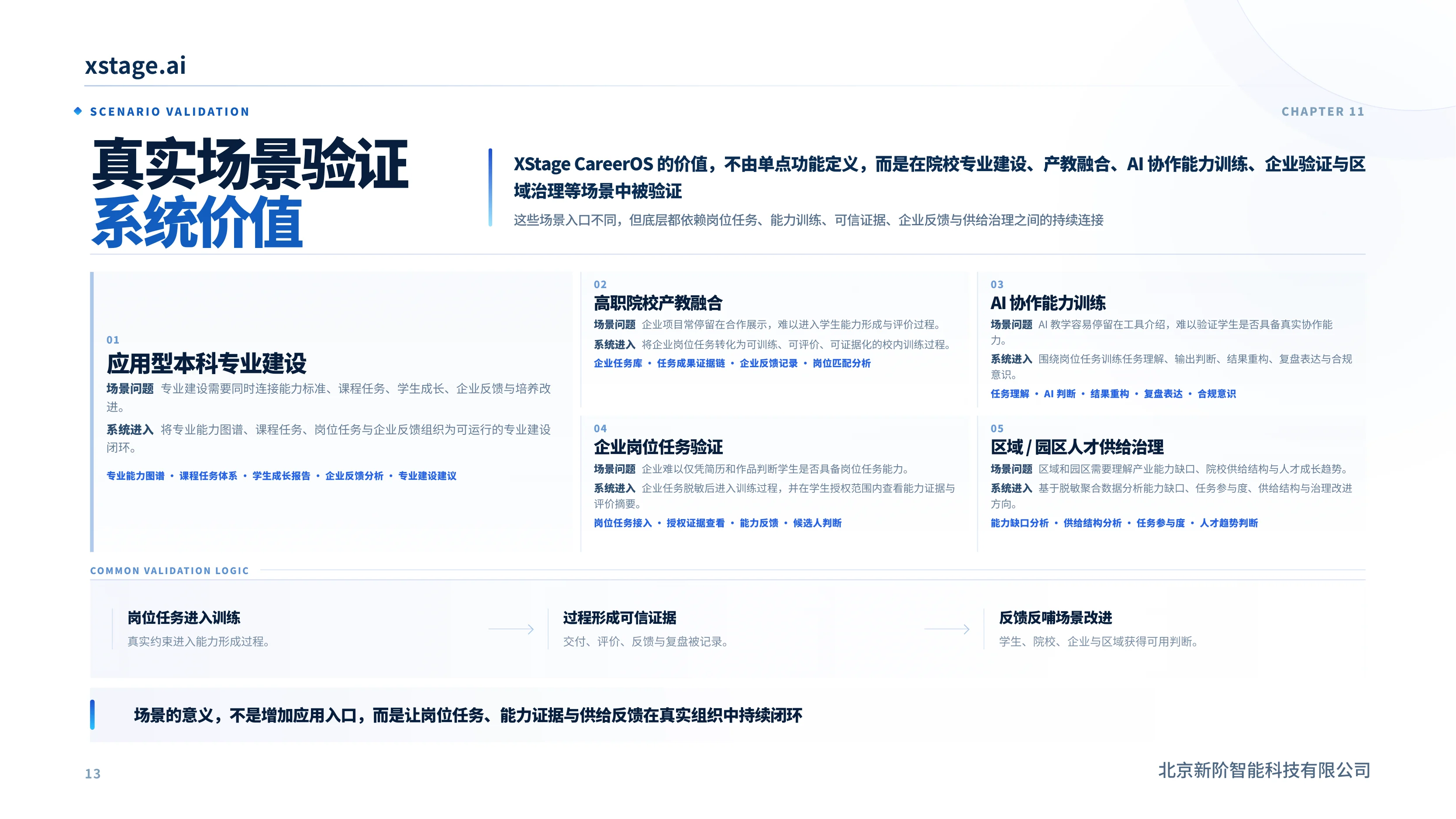Viewport: 1456px width, 819px height.
Task: Select the heading 企业岗位任务验证
Action: pyautogui.click(x=658, y=447)
